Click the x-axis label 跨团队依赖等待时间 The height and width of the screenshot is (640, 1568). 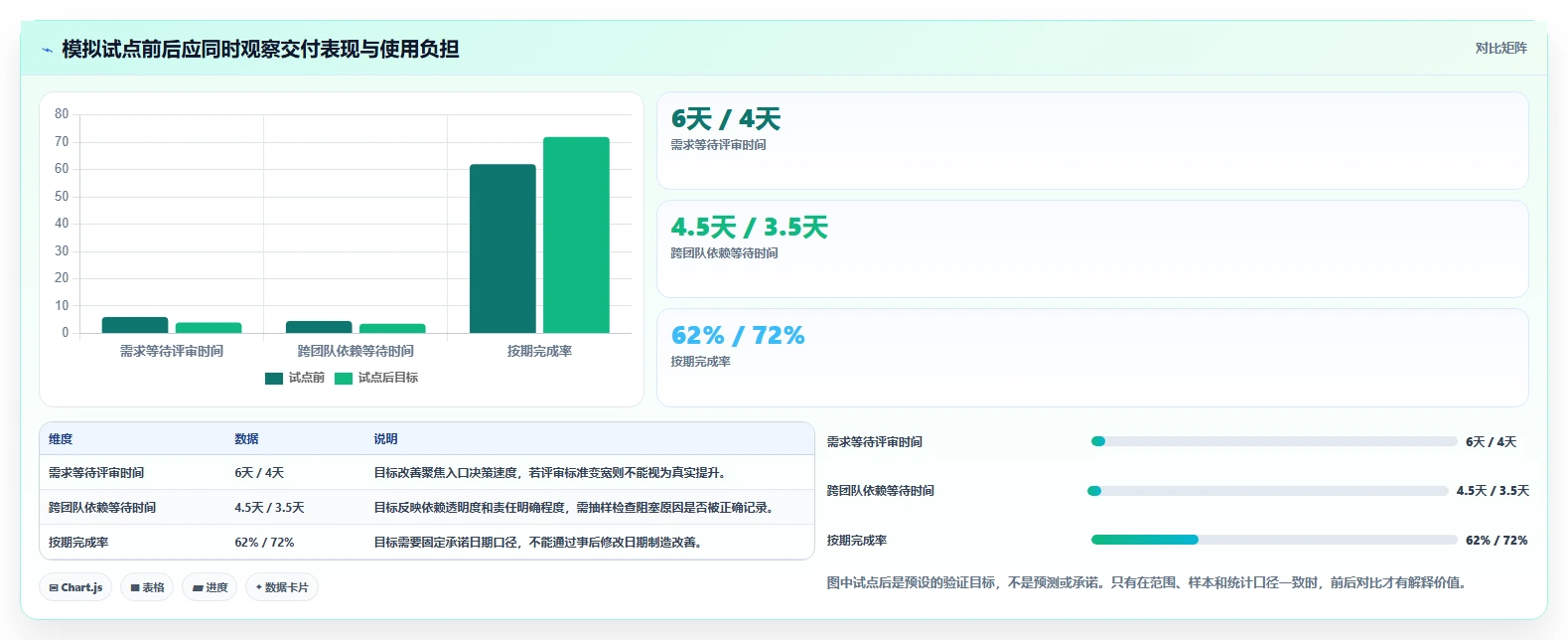[356, 352]
